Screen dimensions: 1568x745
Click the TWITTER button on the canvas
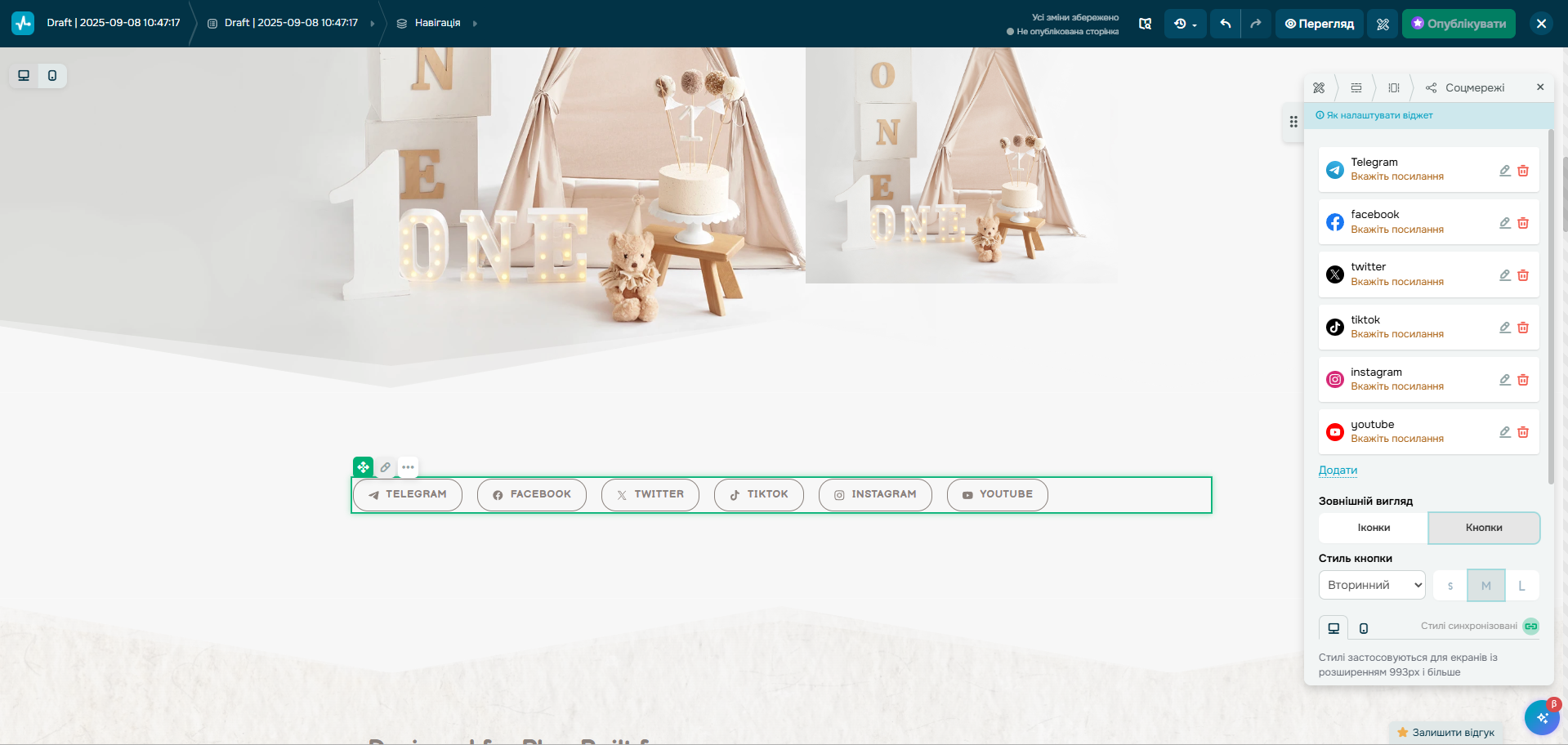point(650,495)
